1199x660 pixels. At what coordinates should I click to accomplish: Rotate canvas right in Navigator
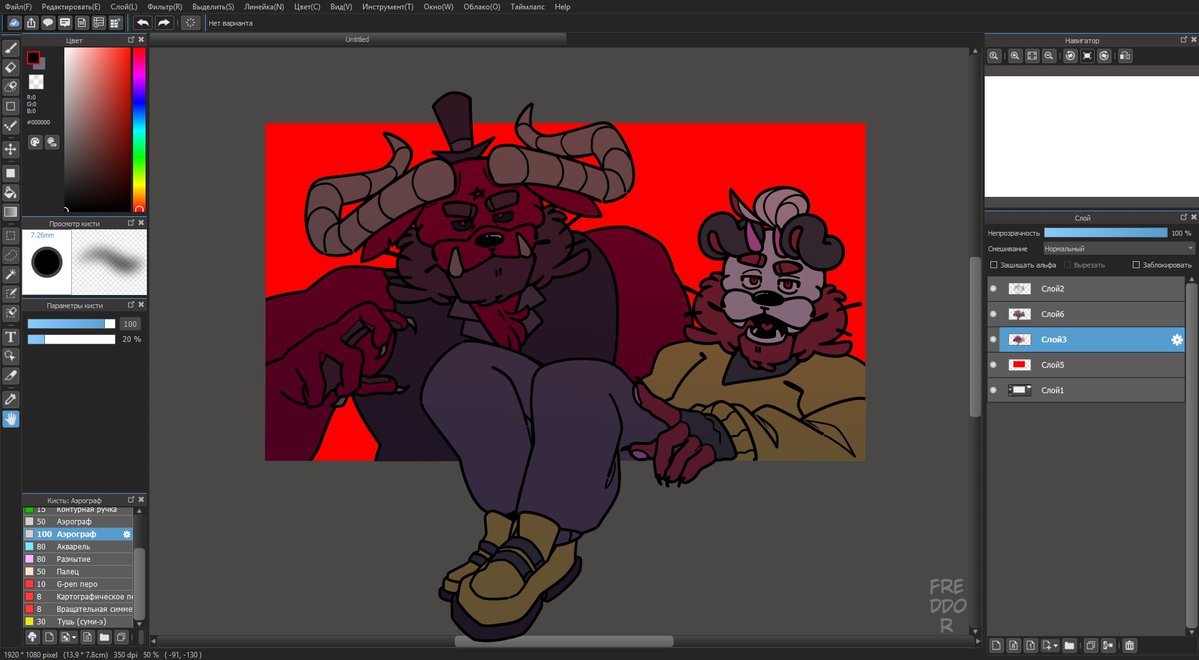[x=1104, y=56]
